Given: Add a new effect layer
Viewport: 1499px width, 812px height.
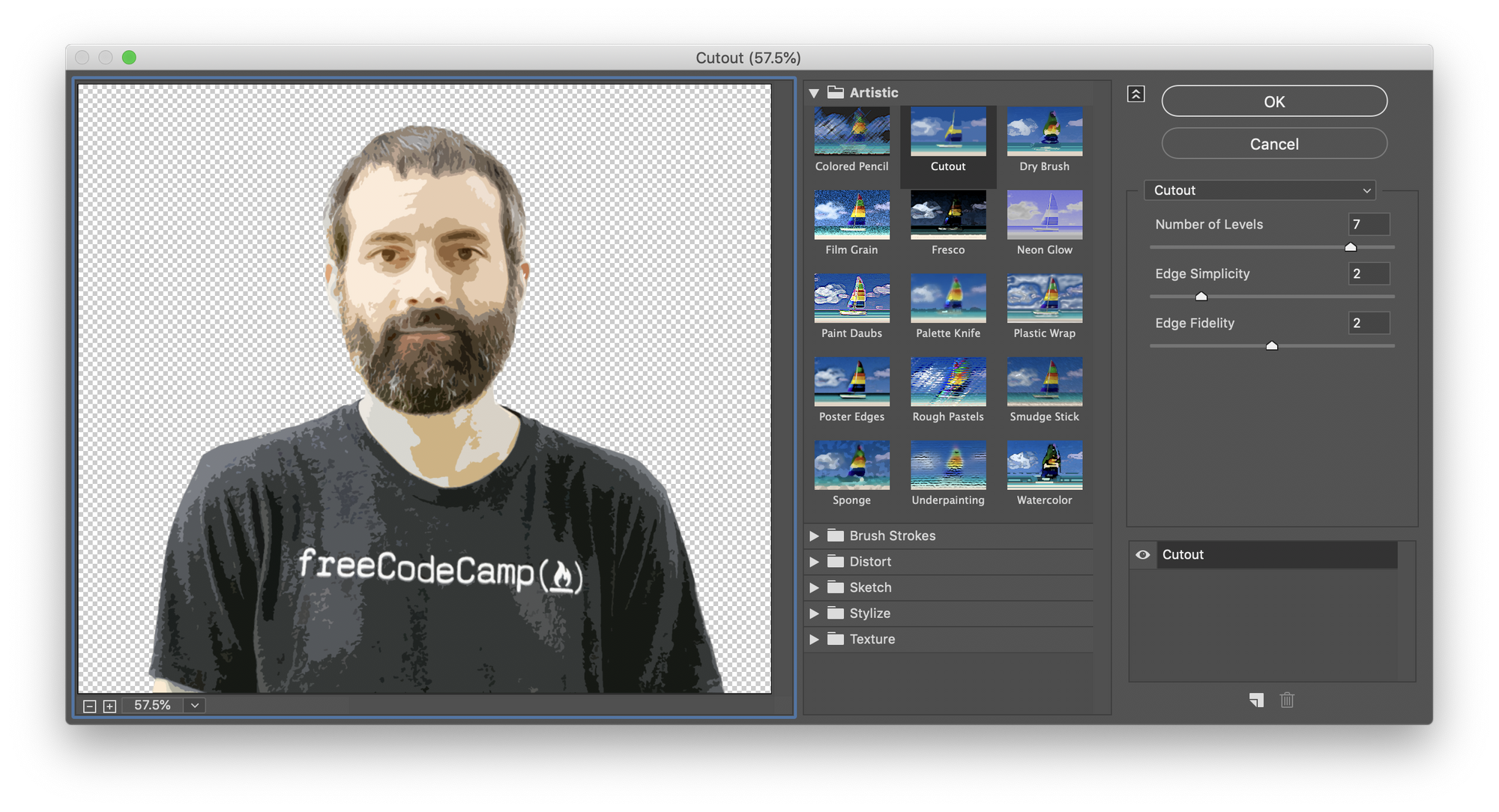Looking at the screenshot, I should (1256, 700).
